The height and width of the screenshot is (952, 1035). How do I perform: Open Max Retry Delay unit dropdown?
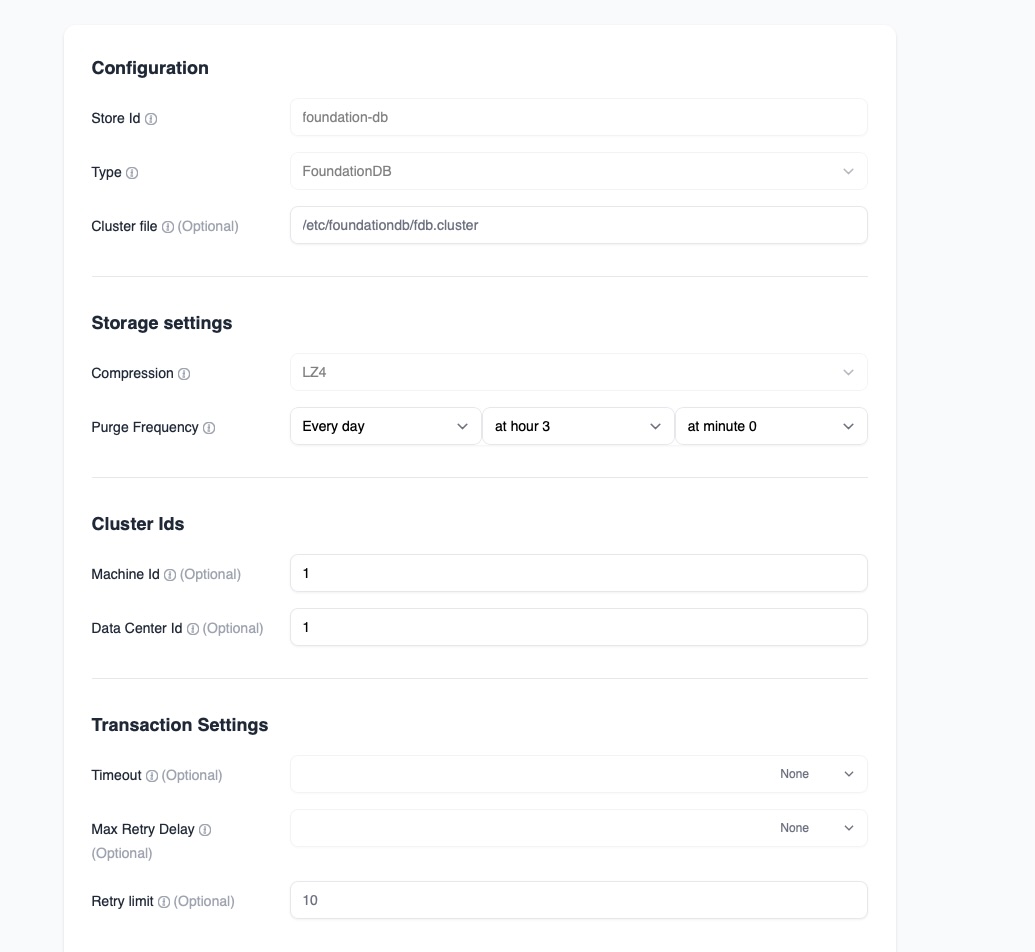point(816,828)
